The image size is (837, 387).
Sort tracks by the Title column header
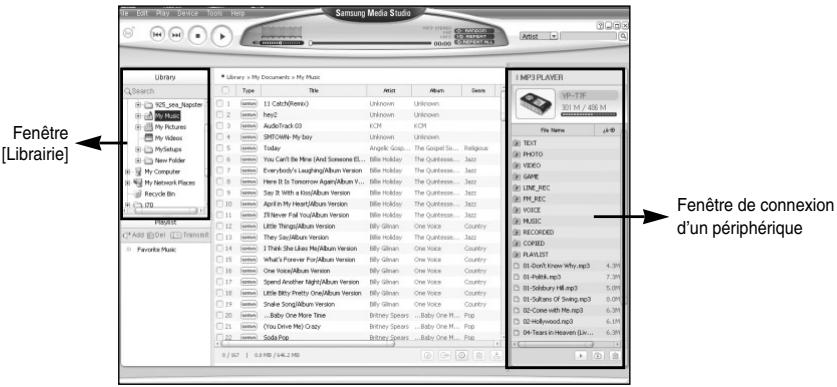(313, 91)
